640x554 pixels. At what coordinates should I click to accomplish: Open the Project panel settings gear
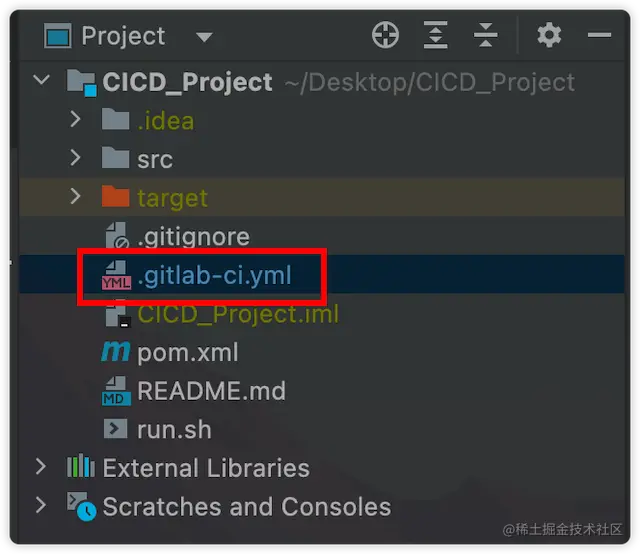click(549, 35)
